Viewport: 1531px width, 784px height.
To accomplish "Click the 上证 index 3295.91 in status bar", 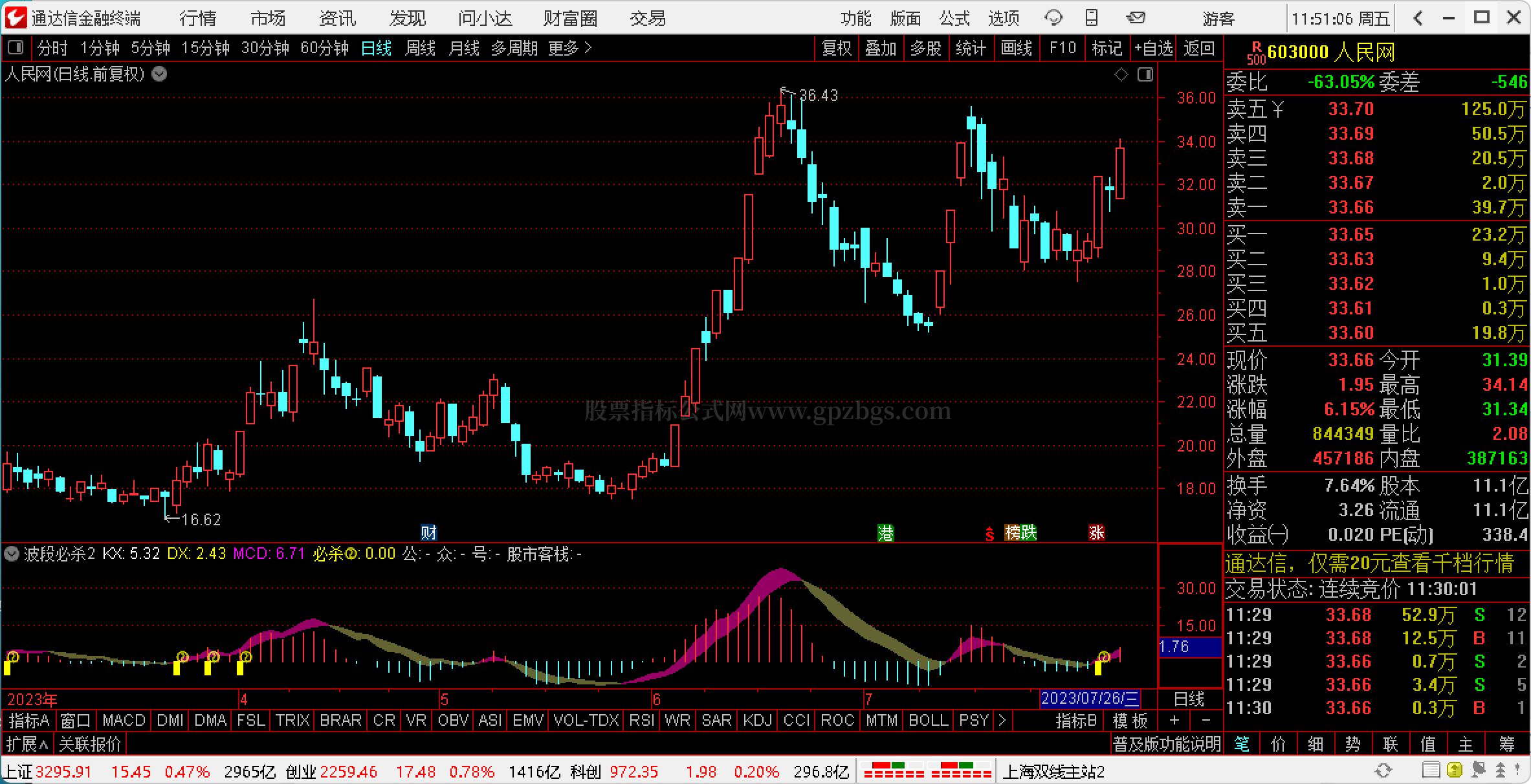I will (49, 771).
